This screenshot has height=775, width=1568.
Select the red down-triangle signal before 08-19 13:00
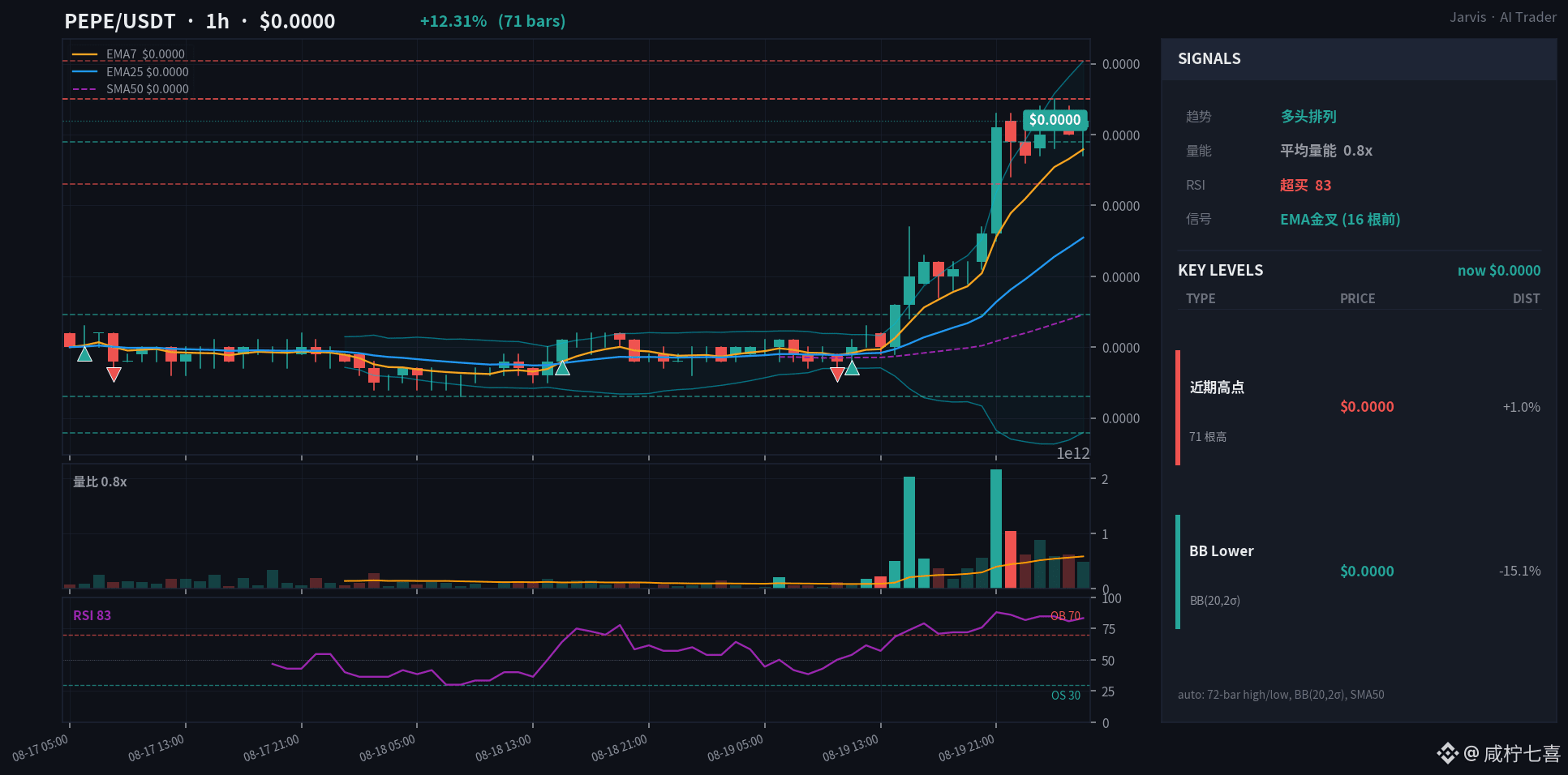[x=837, y=374]
